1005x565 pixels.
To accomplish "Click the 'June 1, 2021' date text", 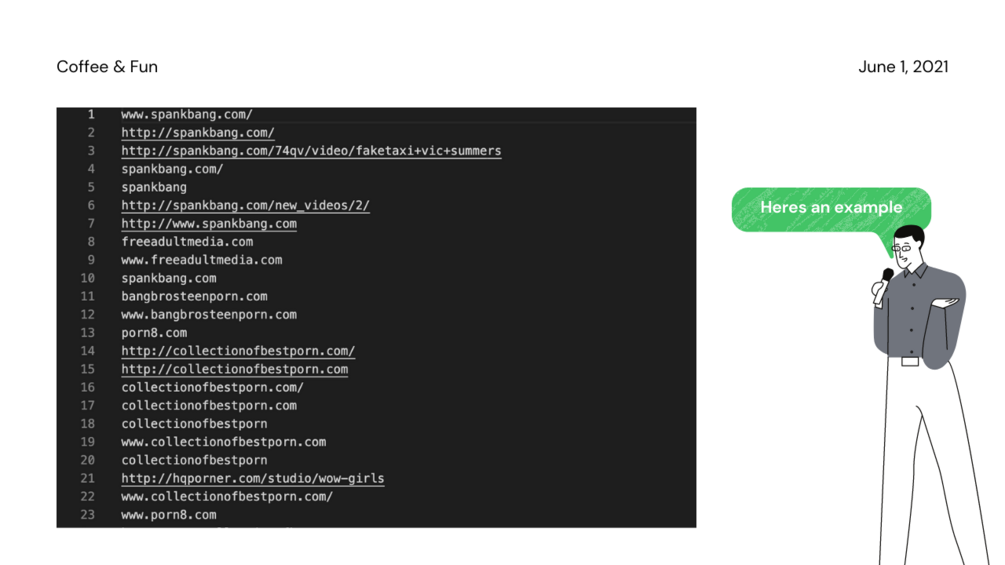I will (x=902, y=67).
